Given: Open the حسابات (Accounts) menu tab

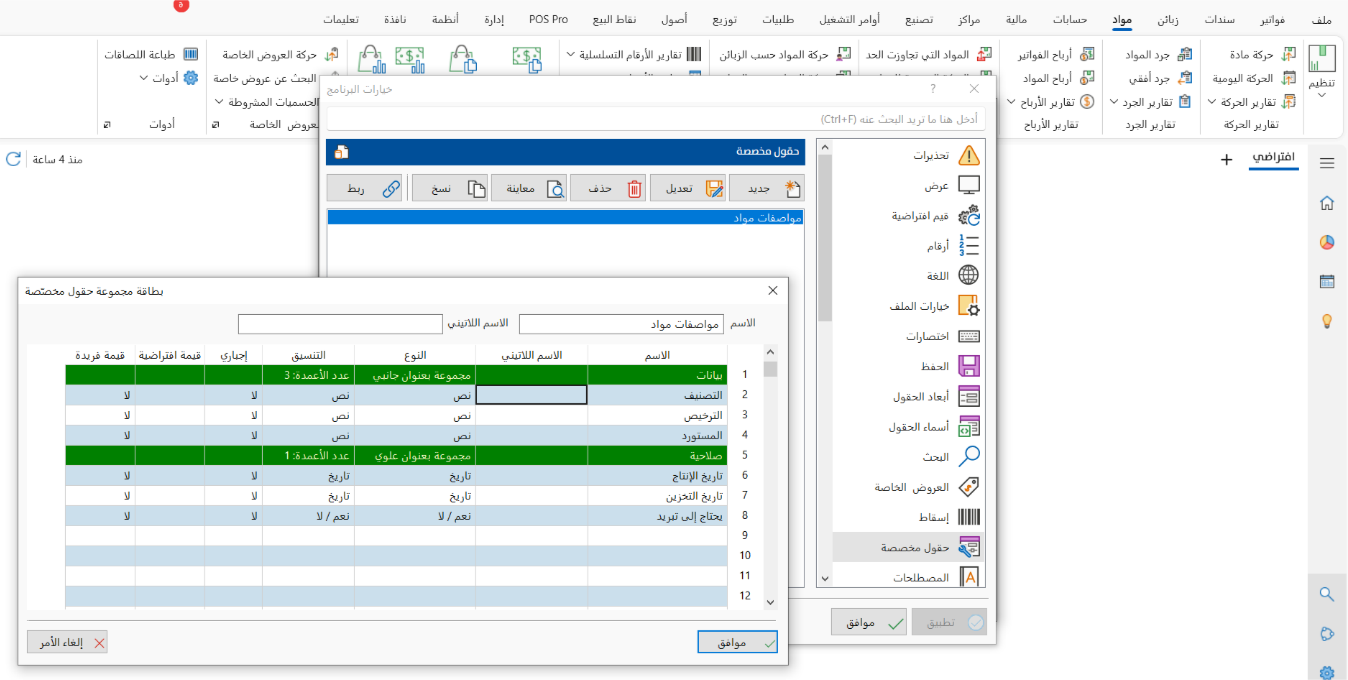Looking at the screenshot, I should pos(1069,19).
